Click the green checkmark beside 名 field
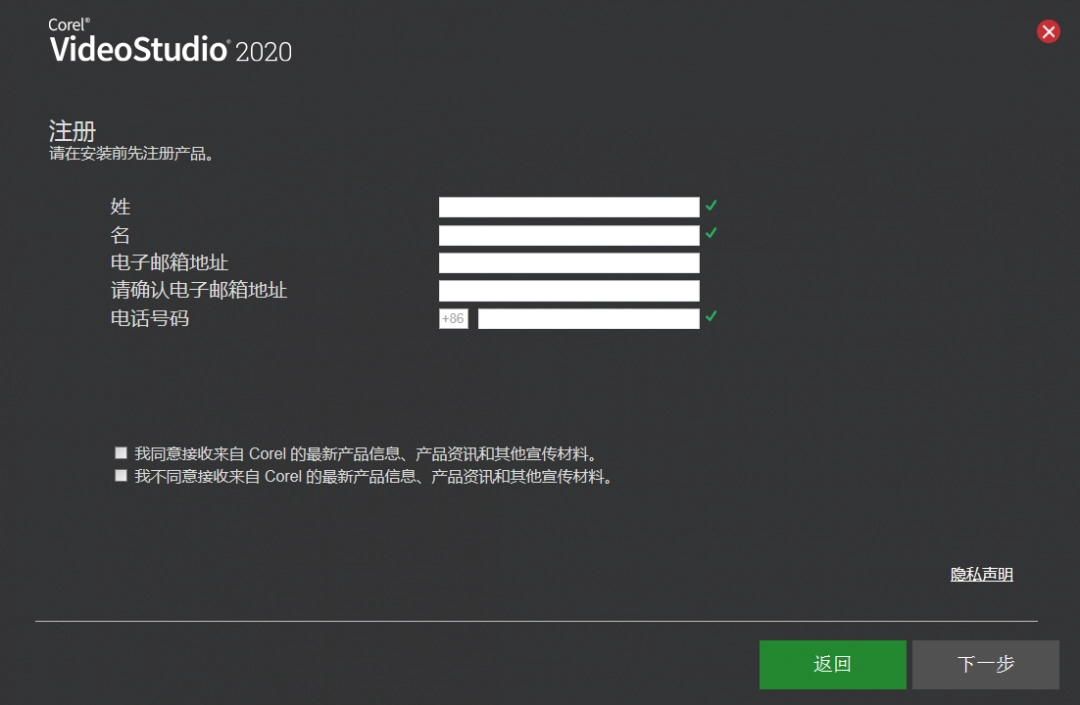Image resolution: width=1080 pixels, height=705 pixels. click(x=711, y=233)
